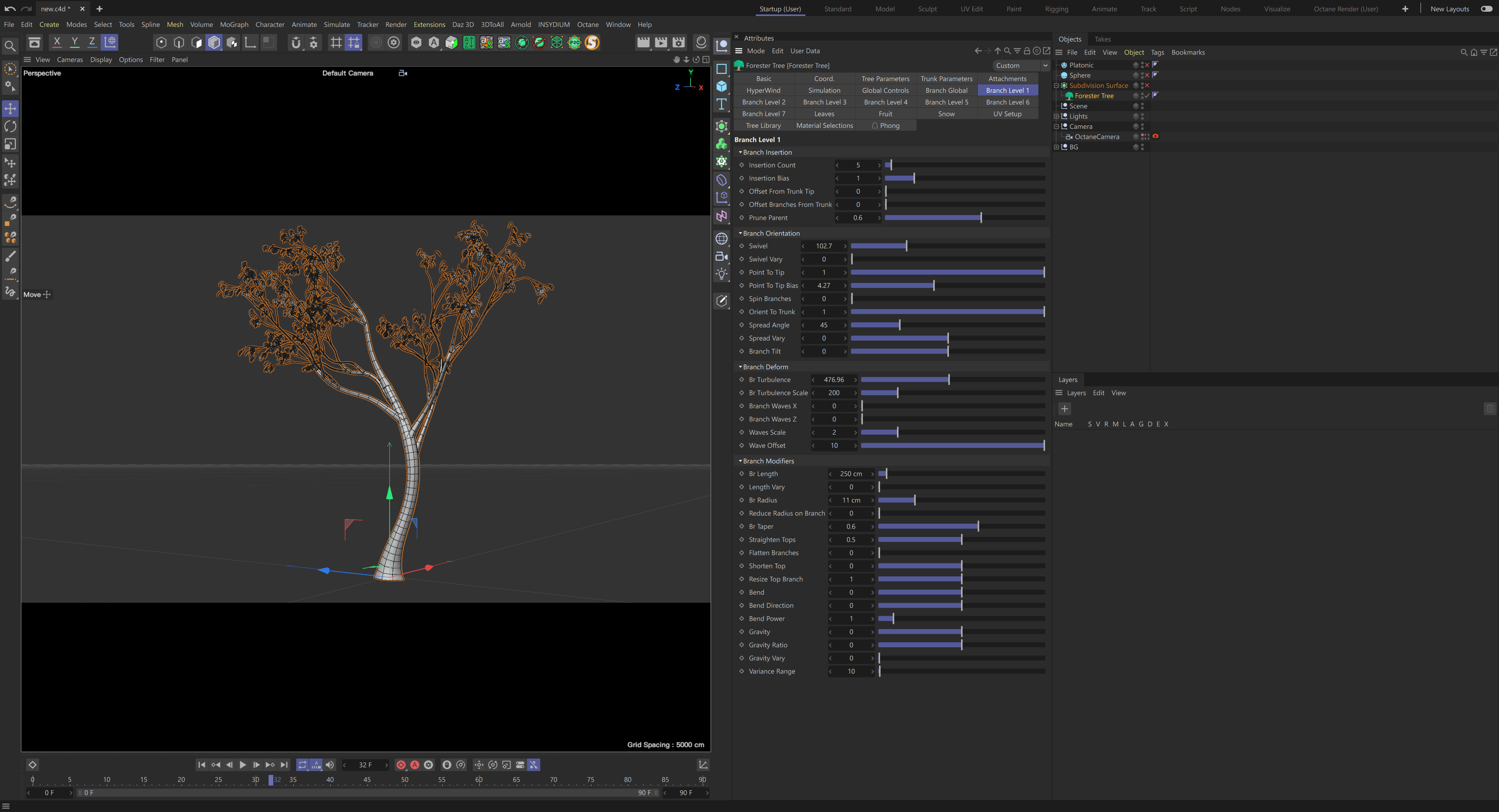Click the Text object icon
Viewport: 1499px width, 812px height.
click(721, 104)
